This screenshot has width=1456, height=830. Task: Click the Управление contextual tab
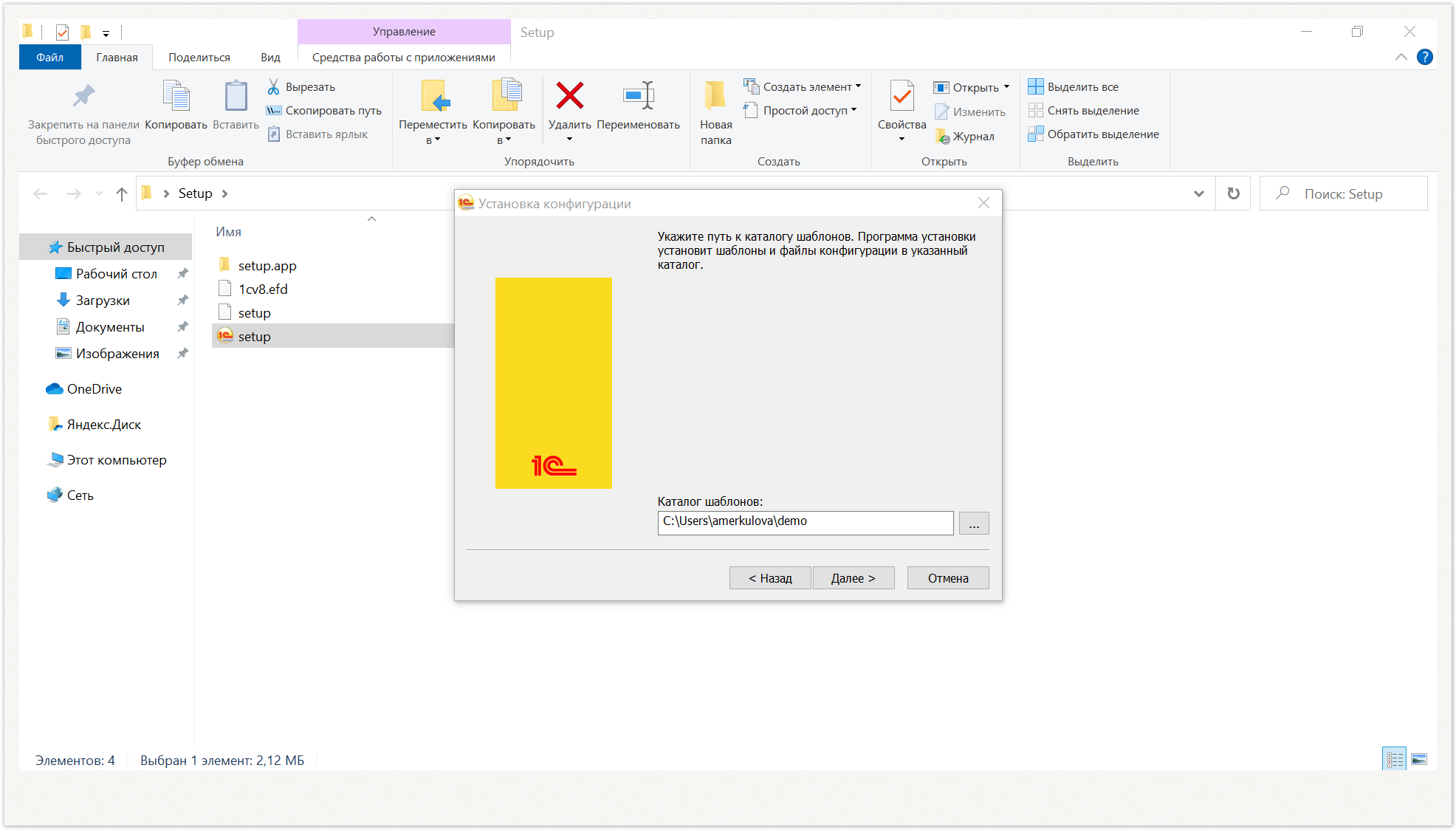tap(404, 32)
